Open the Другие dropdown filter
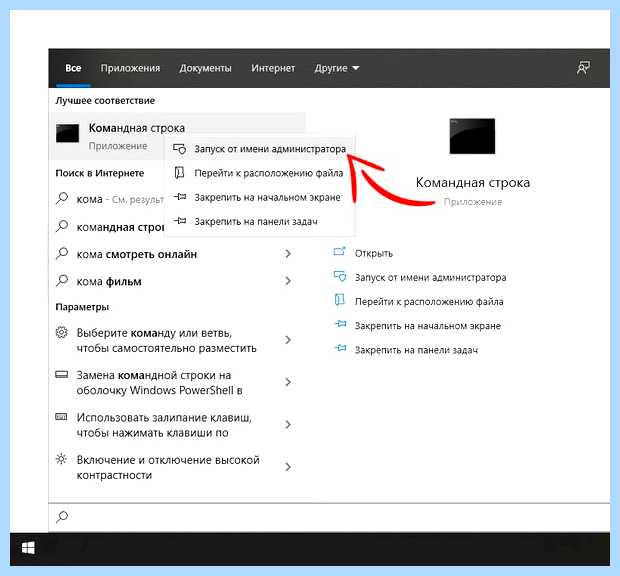The height and width of the screenshot is (576, 620). (x=336, y=68)
